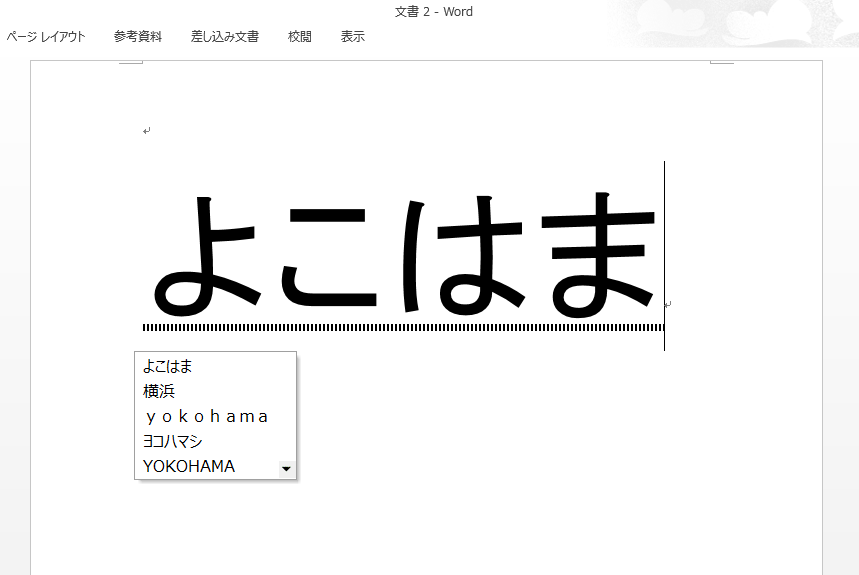859x575 pixels.
Task: Switch to the 差し込み文書 tab
Action: (x=225, y=37)
